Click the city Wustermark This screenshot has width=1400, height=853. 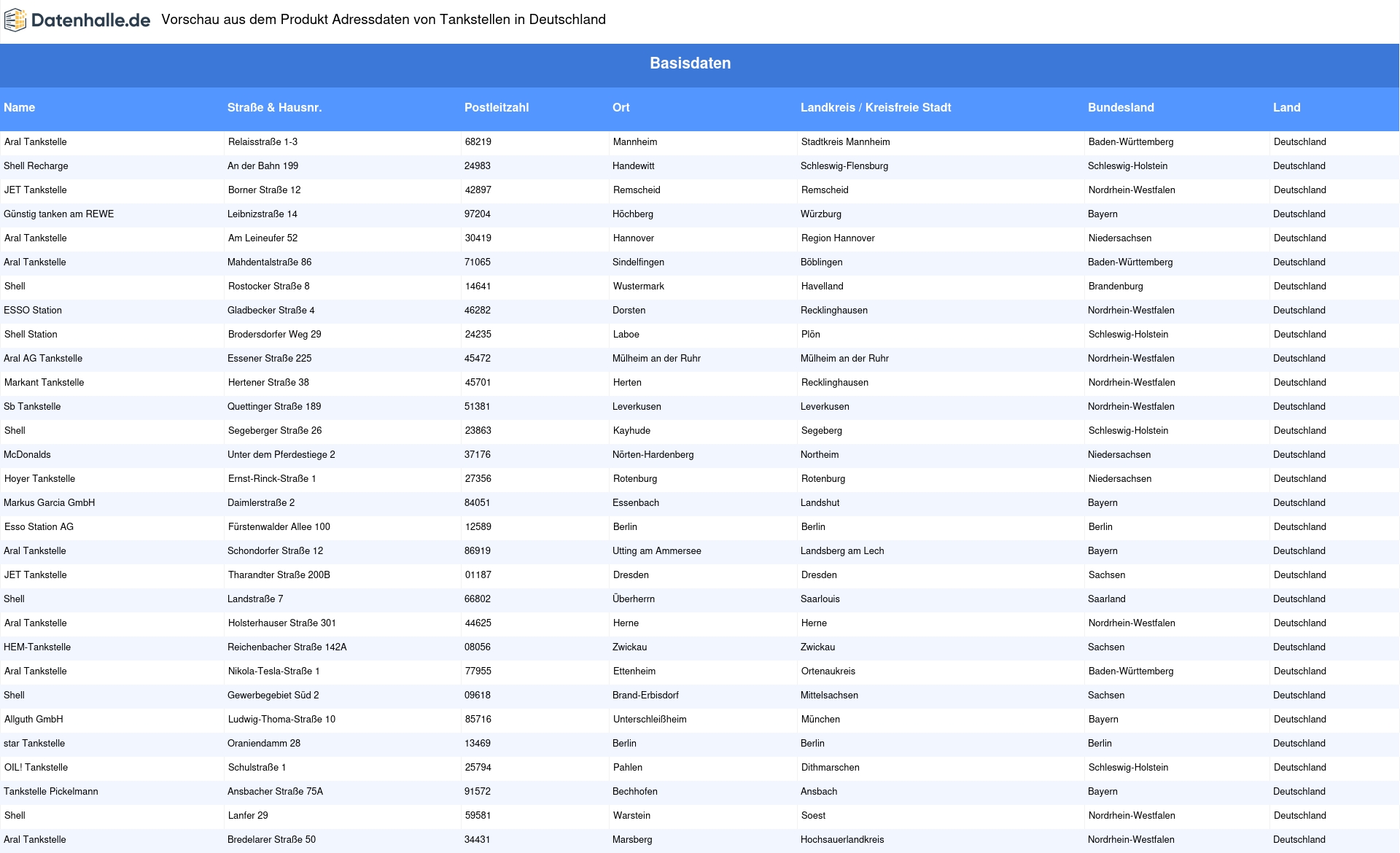[639, 287]
